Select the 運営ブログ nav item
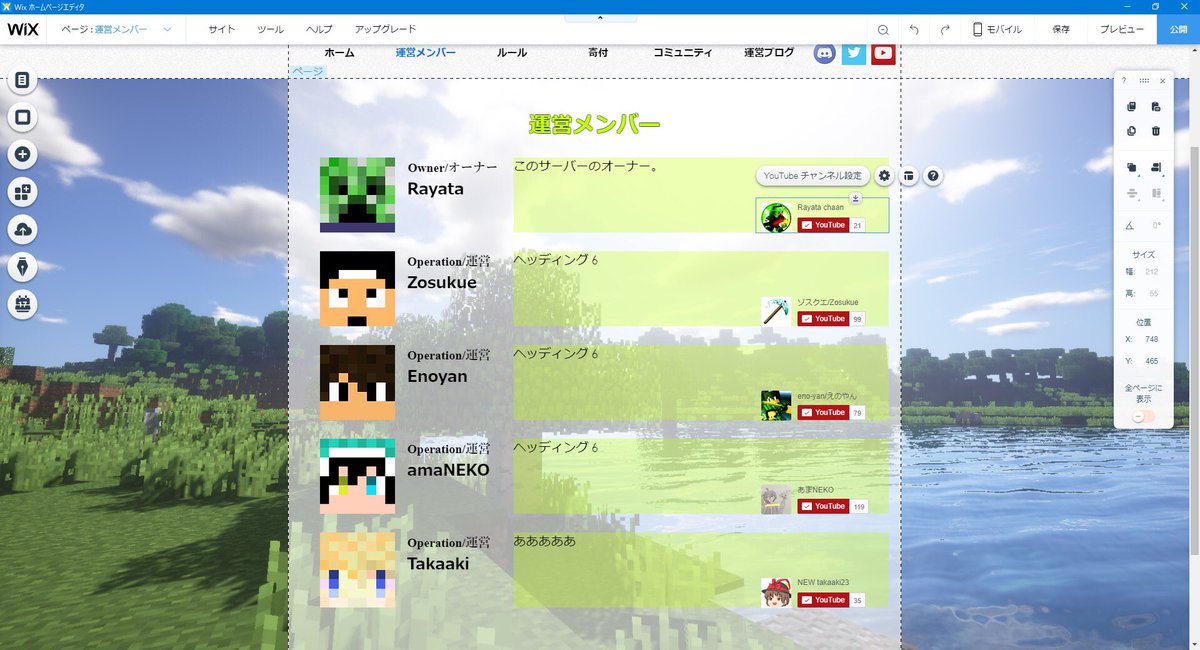 click(769, 52)
